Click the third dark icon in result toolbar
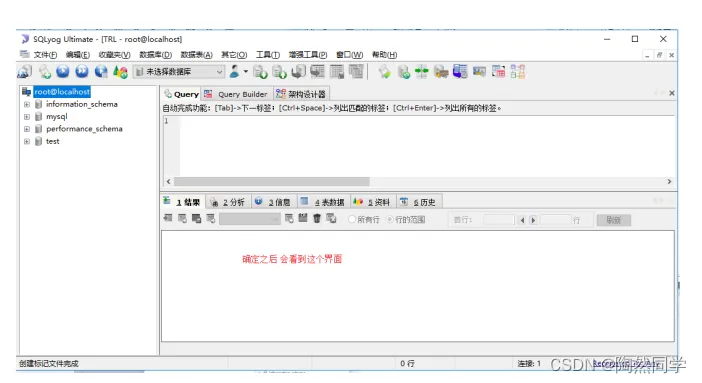 tap(197, 218)
